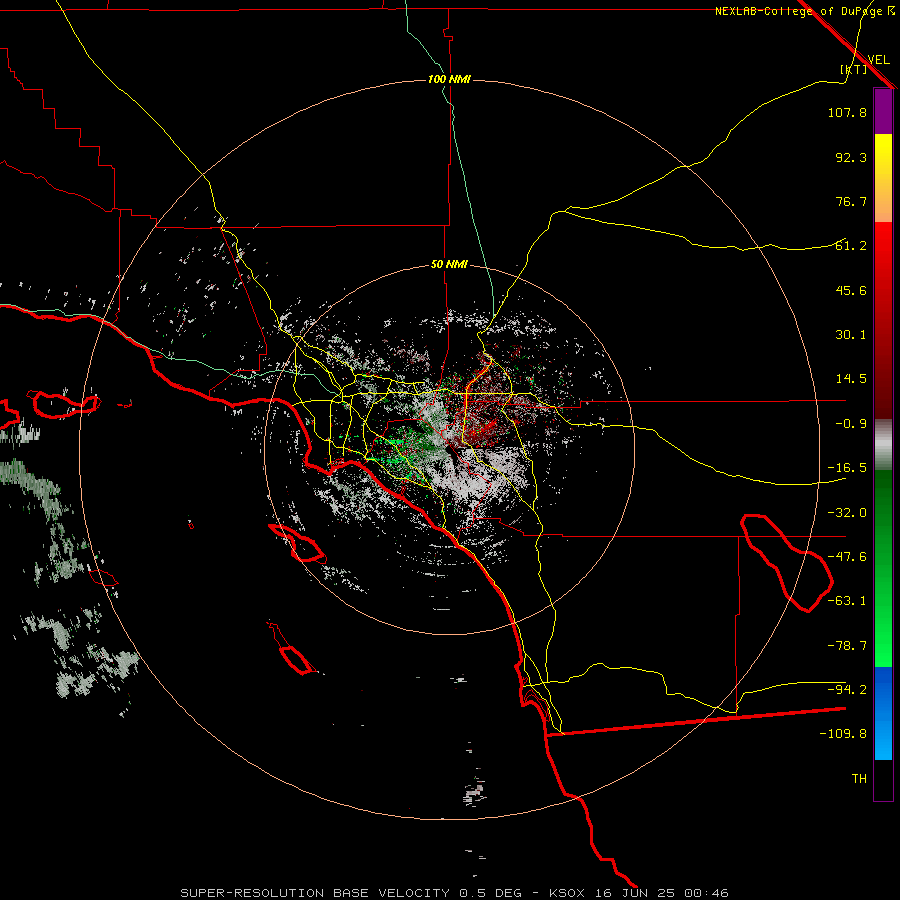Click the [KT] units label

(854, 69)
